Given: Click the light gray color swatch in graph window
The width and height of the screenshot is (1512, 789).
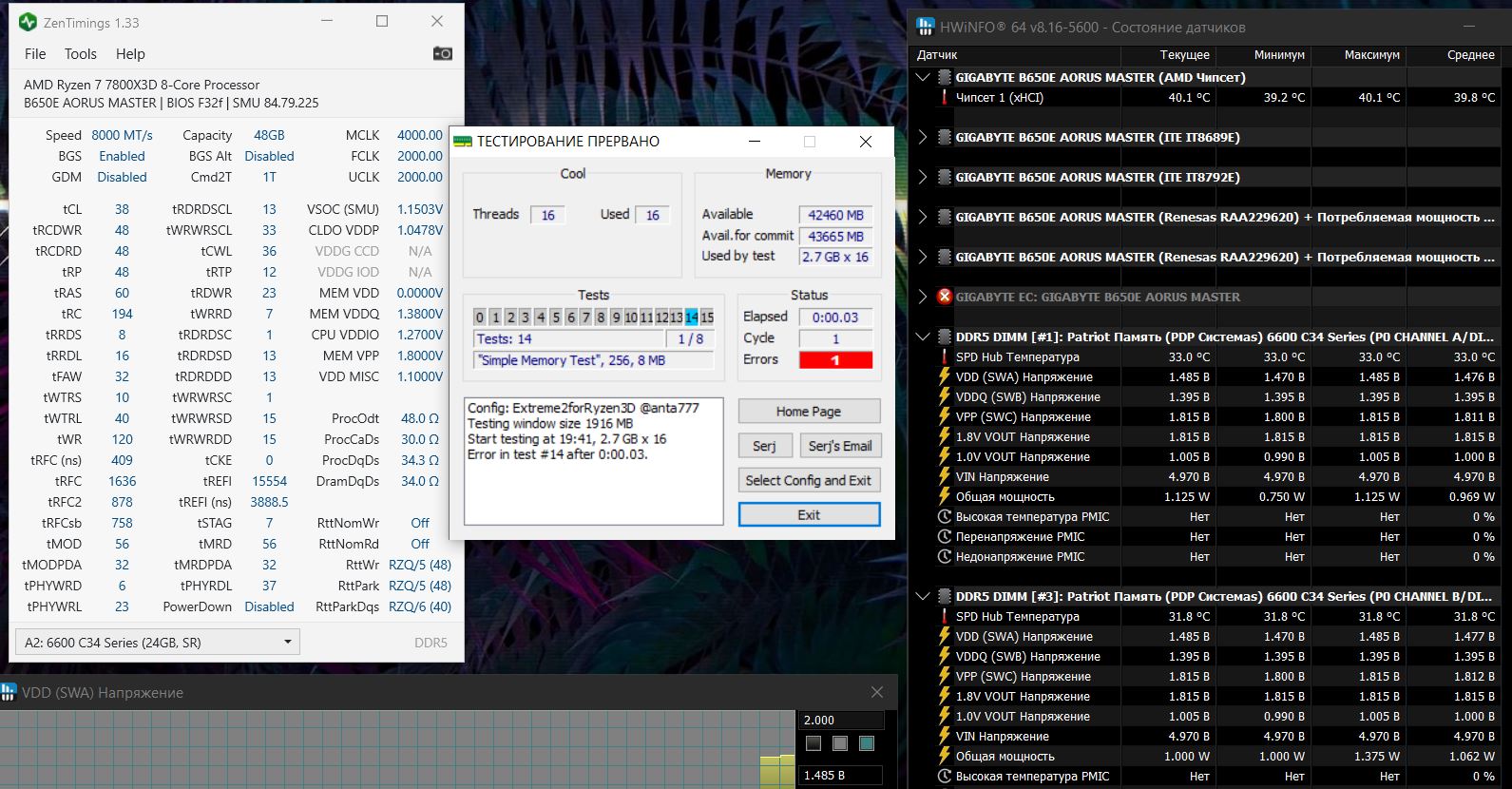Looking at the screenshot, I should (x=839, y=743).
